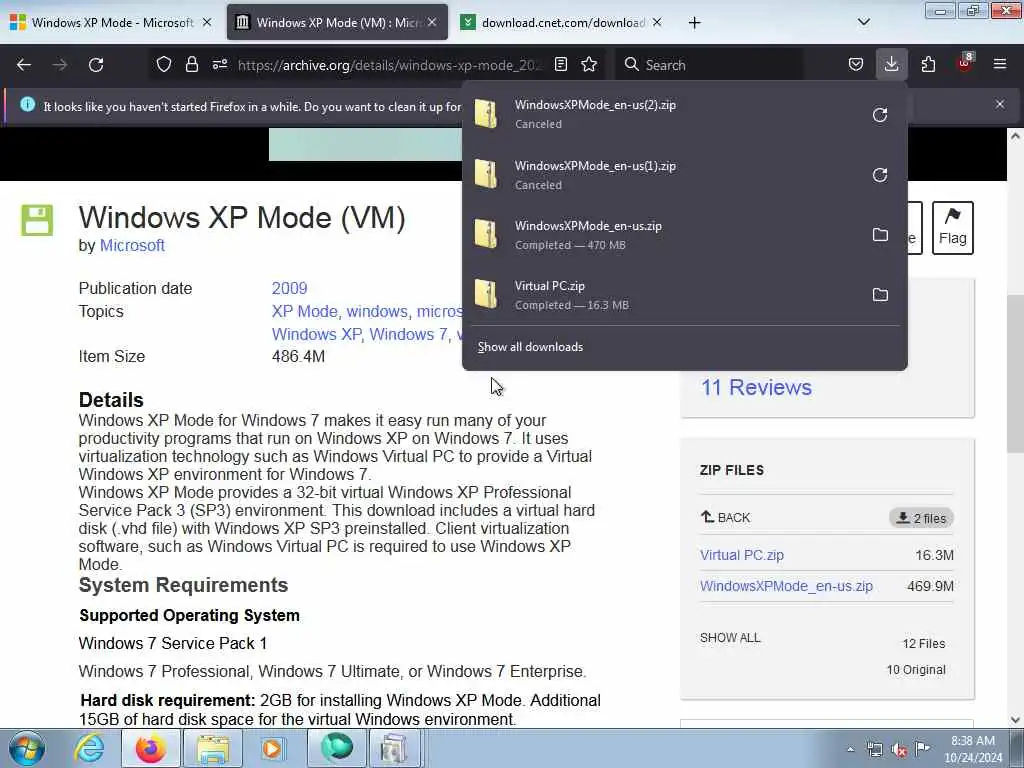This screenshot has width=1024, height=768.
Task: Expand the list all tabs chevron
Action: point(863,22)
